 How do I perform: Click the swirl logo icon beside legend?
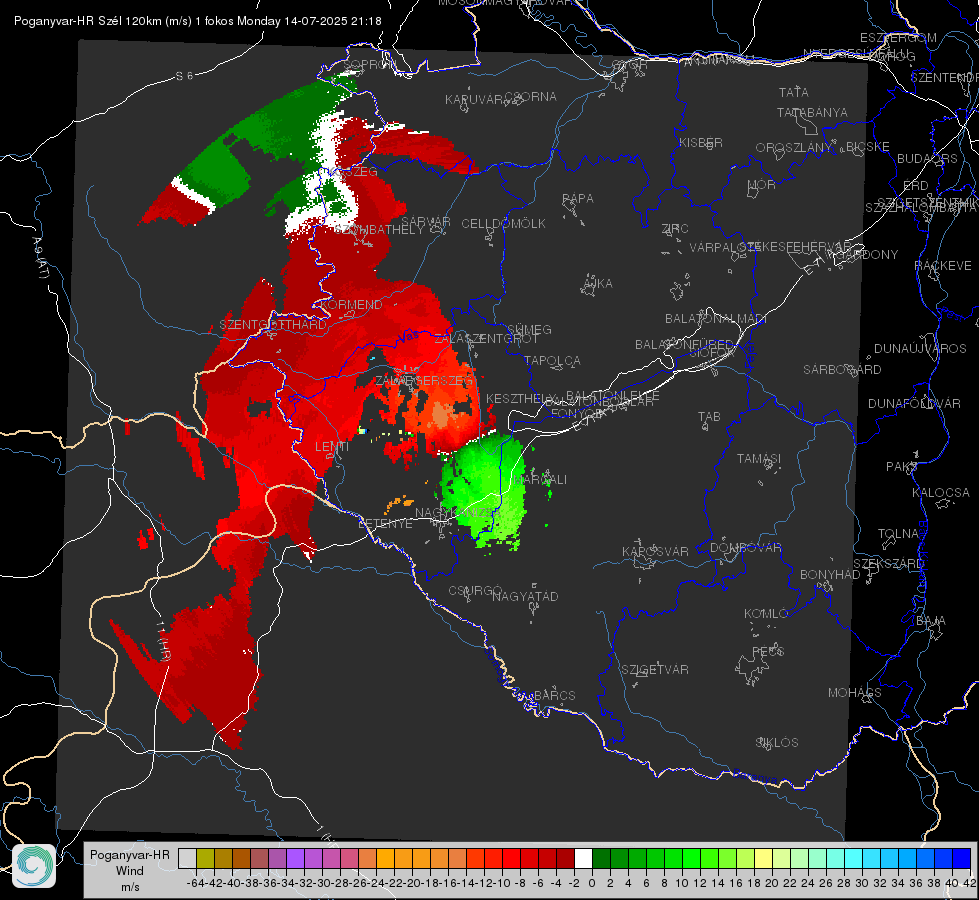click(34, 866)
